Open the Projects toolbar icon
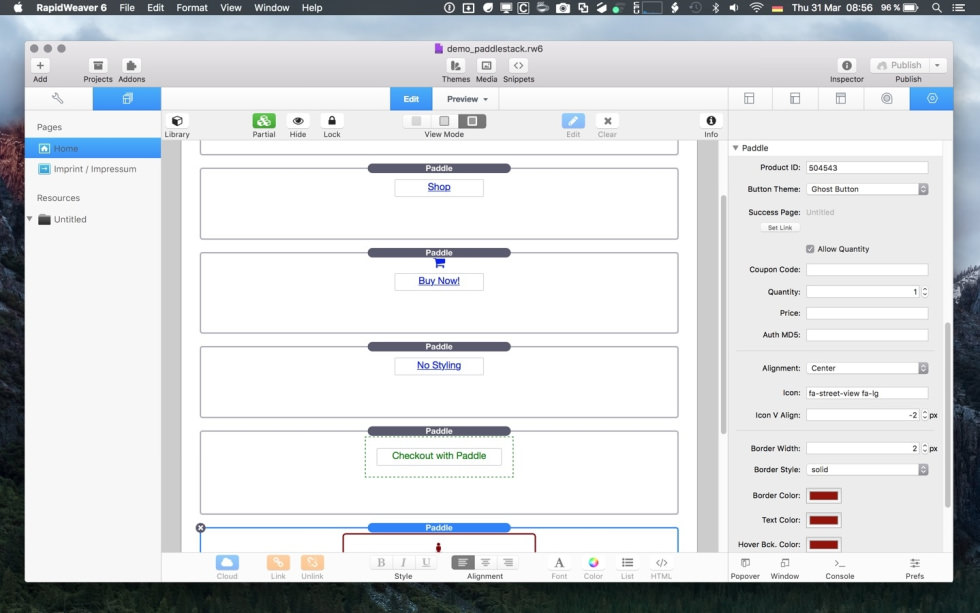Viewport: 980px width, 613px height. (x=98, y=66)
